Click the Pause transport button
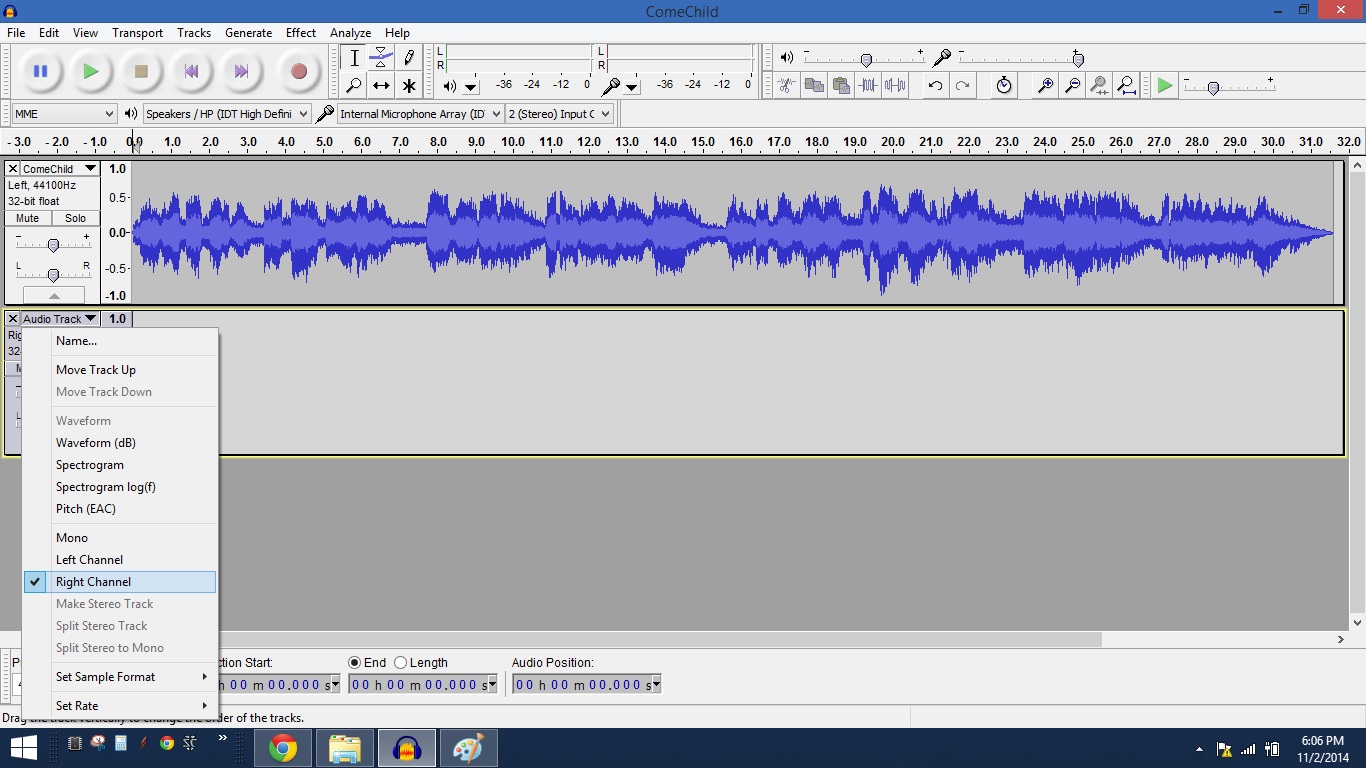 (41, 71)
